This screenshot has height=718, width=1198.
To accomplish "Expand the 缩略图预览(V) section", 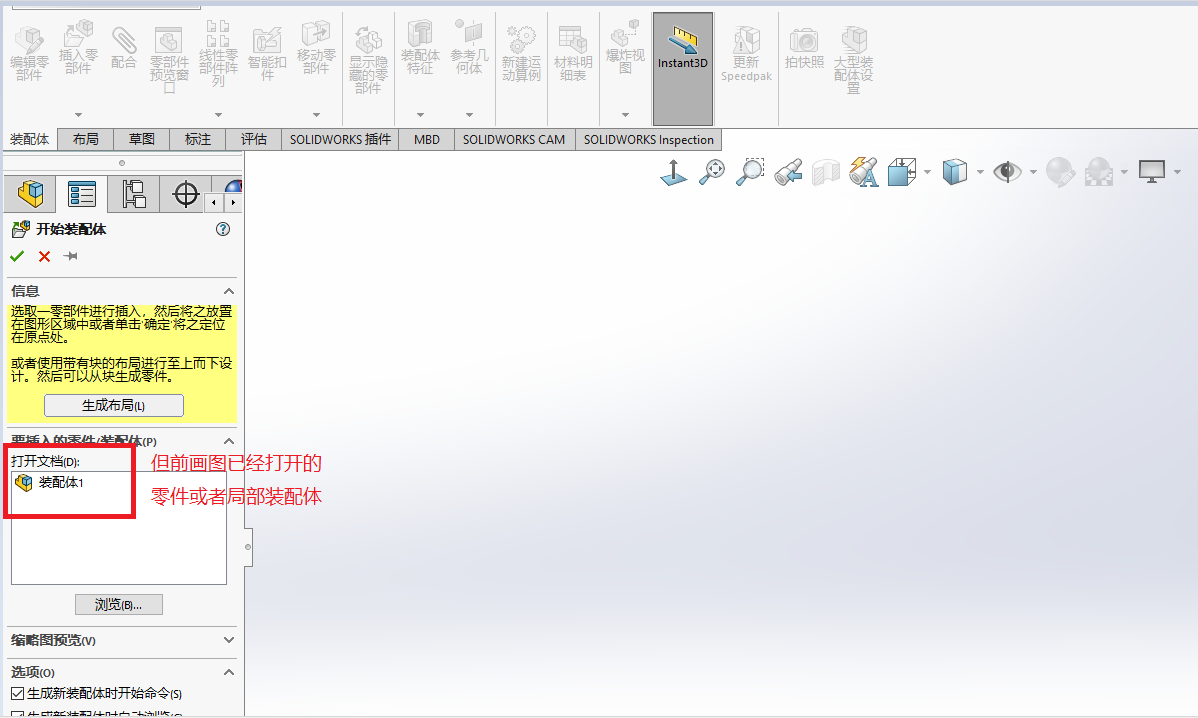I will point(228,640).
